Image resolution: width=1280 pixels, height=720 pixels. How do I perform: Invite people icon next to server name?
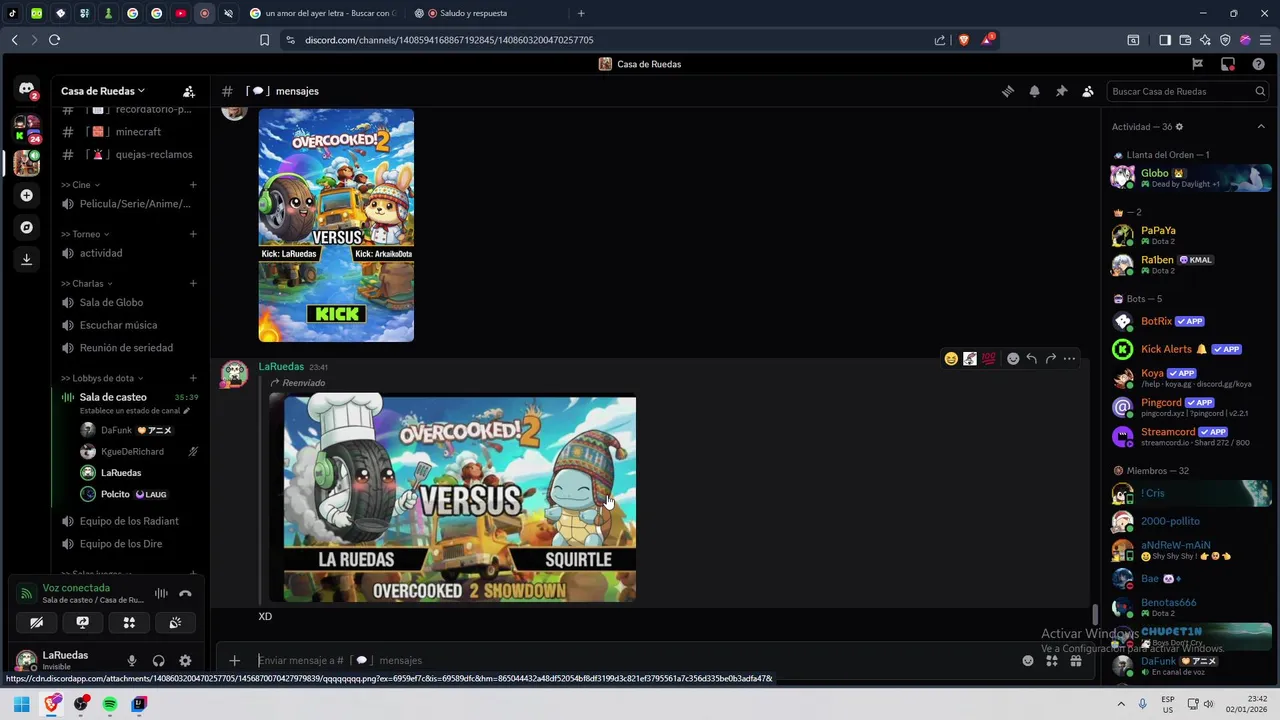189,91
